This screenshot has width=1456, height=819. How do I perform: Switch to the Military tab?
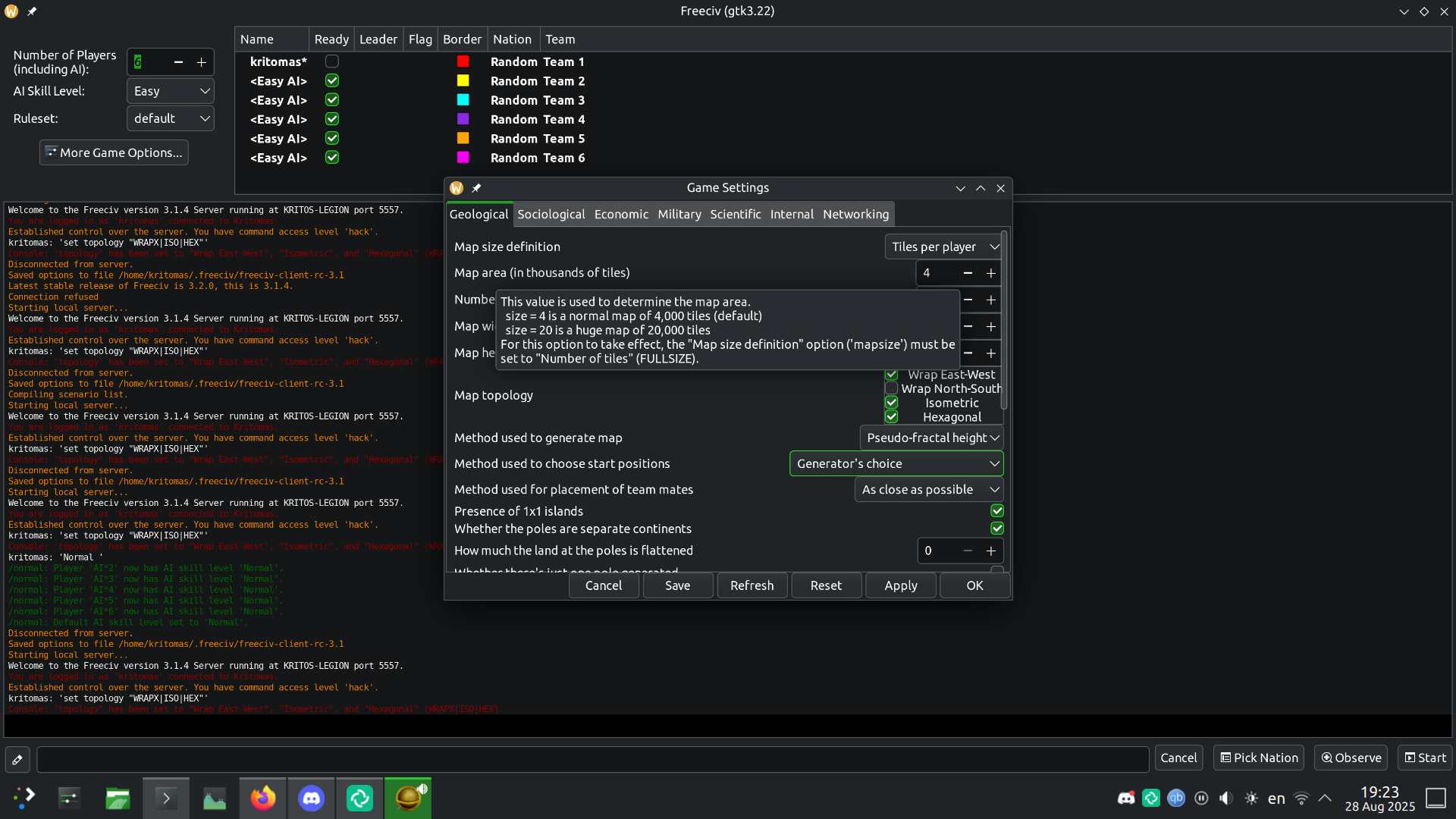click(679, 215)
